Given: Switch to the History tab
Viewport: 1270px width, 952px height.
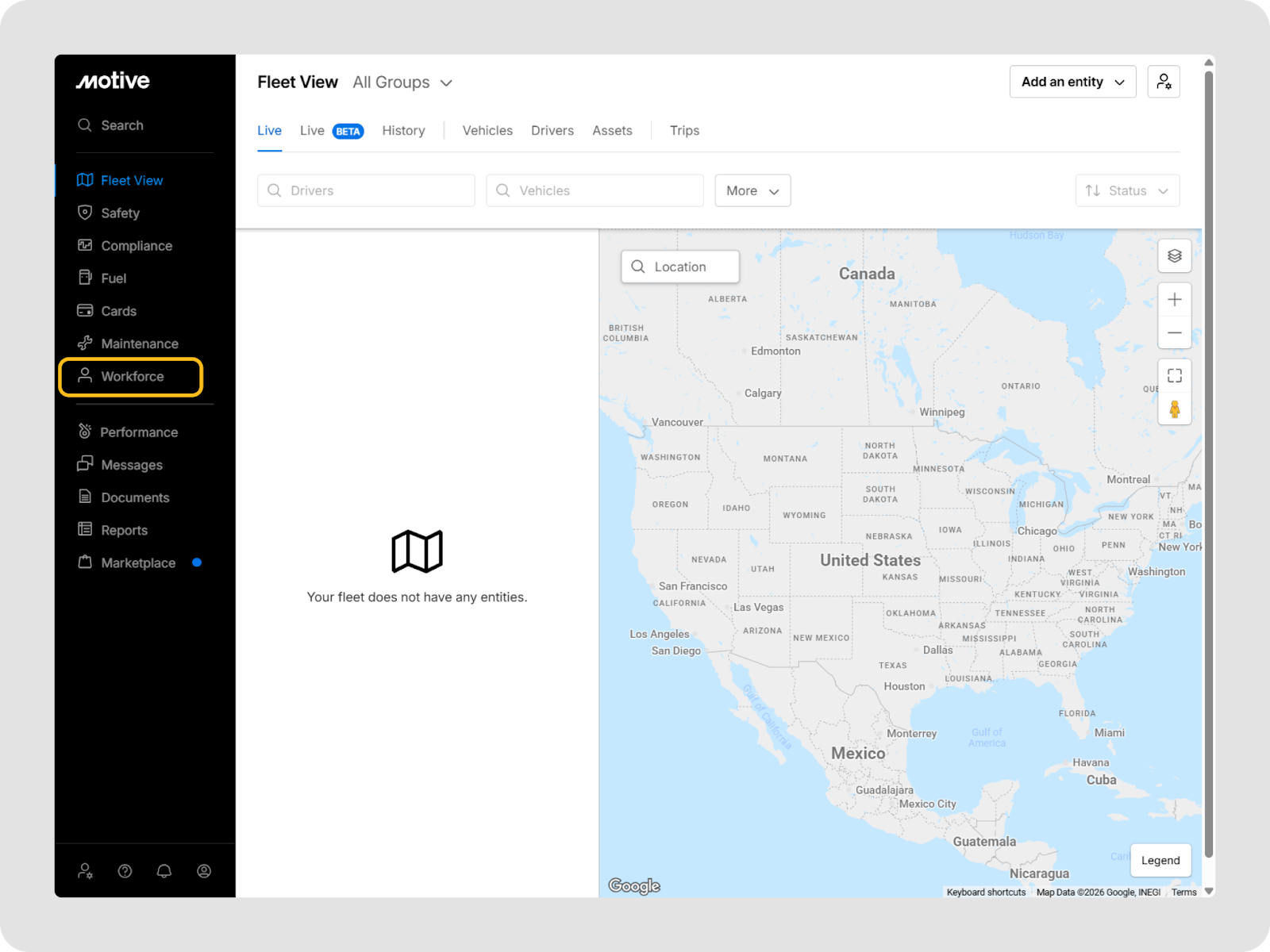Looking at the screenshot, I should coord(403,131).
